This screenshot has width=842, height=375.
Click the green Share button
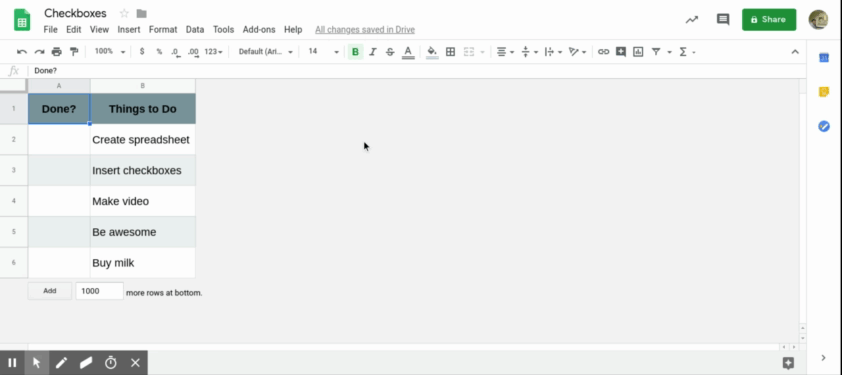click(769, 20)
